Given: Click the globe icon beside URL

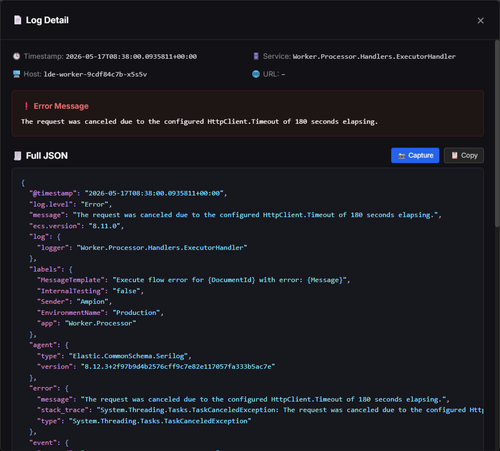Looking at the screenshot, I should 256,74.
